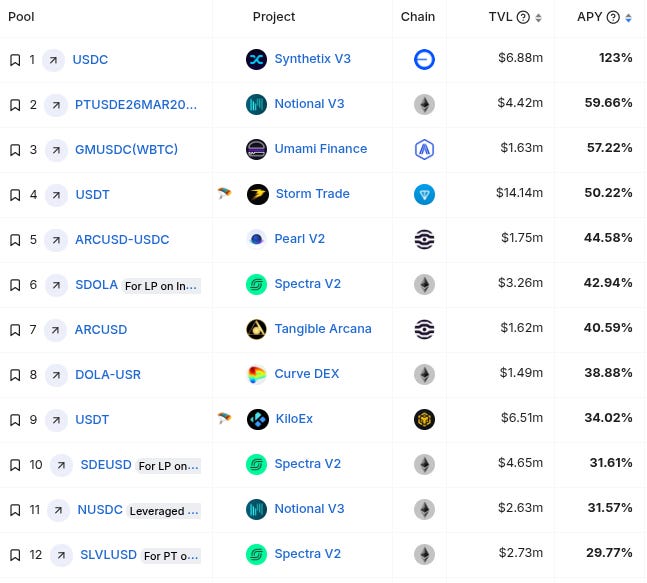Image resolution: width=647 pixels, height=583 pixels.
Task: Bookmark the SDOLA pool row
Action: pyautogui.click(x=15, y=285)
